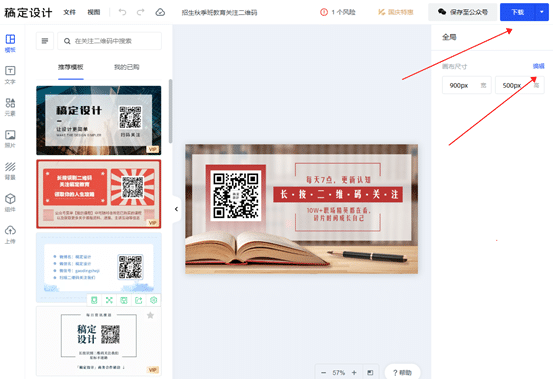
Task: Click the 57% zoom level value
Action: (339, 372)
